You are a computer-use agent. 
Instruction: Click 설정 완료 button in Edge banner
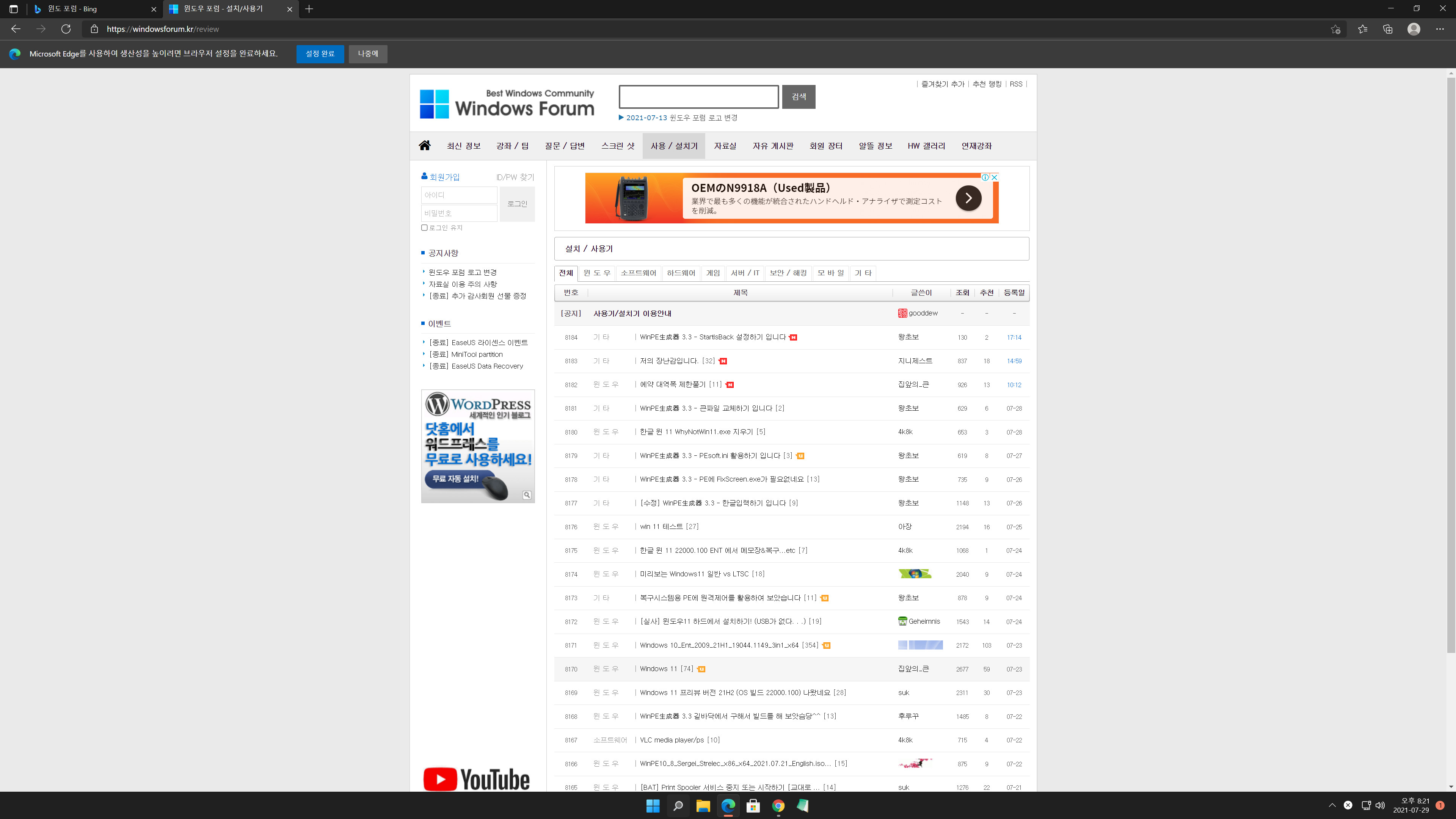(320, 54)
